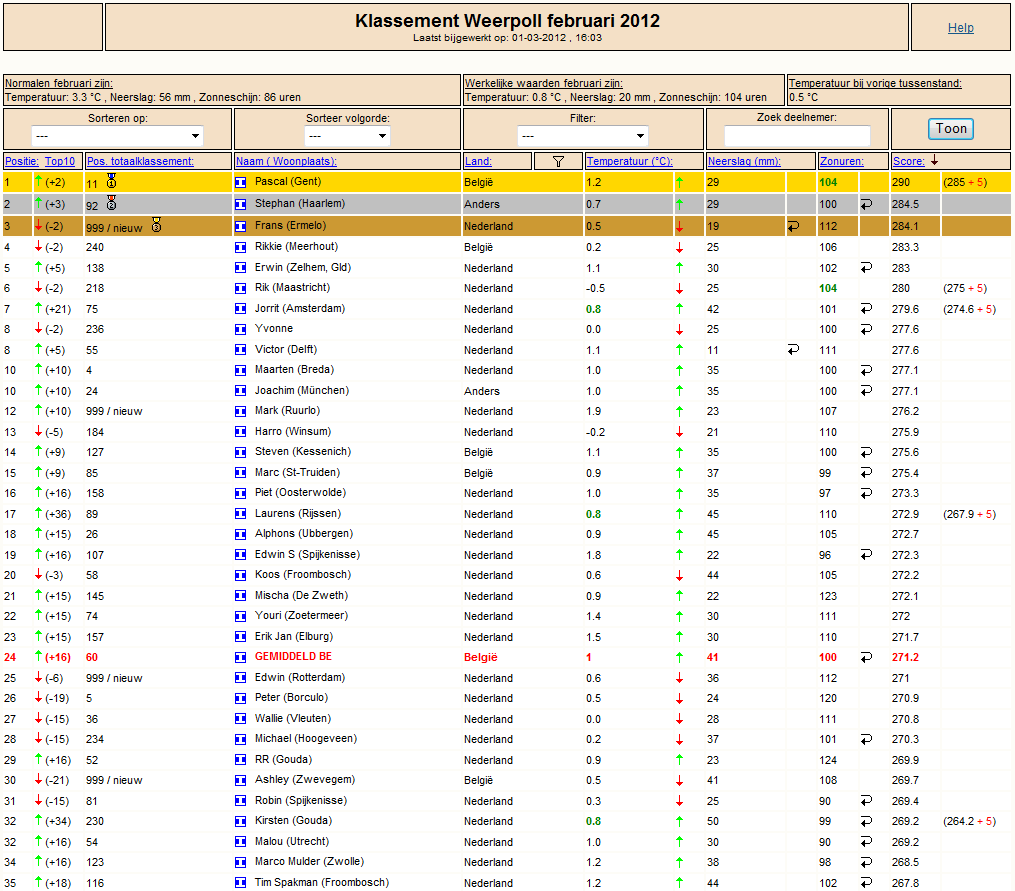Click the return-arrow icon in Victor's Neerslag cell
Image resolution: width=1015 pixels, height=891 pixels.
pos(793,350)
